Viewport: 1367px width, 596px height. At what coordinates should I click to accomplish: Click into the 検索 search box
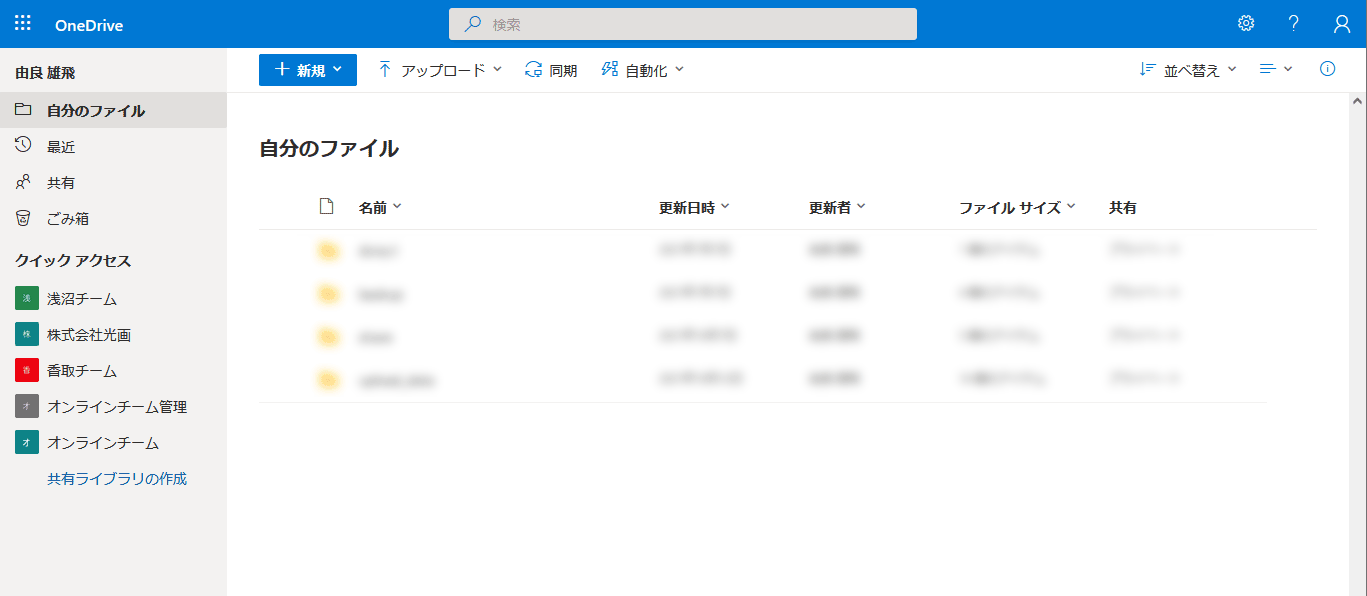(x=683, y=24)
